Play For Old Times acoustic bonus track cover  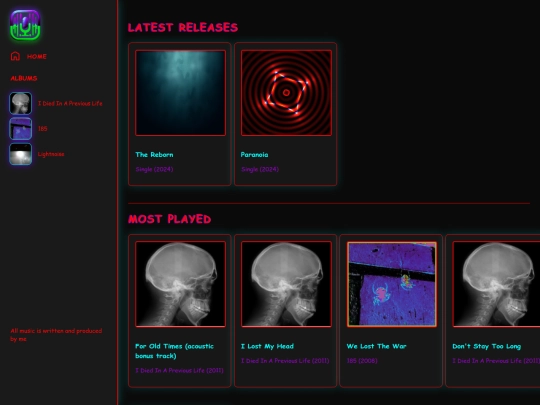(x=180, y=284)
